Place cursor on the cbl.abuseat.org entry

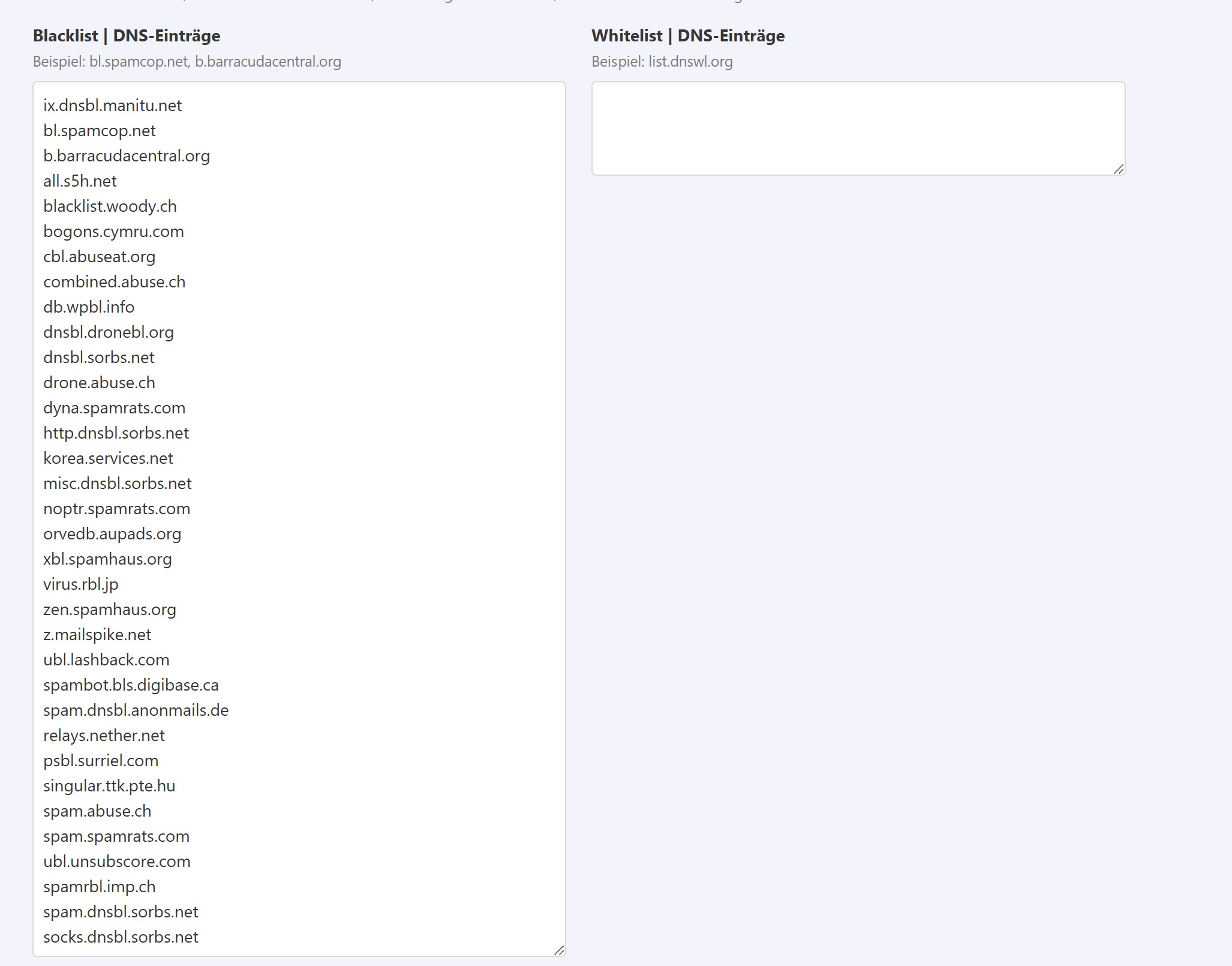tap(99, 257)
